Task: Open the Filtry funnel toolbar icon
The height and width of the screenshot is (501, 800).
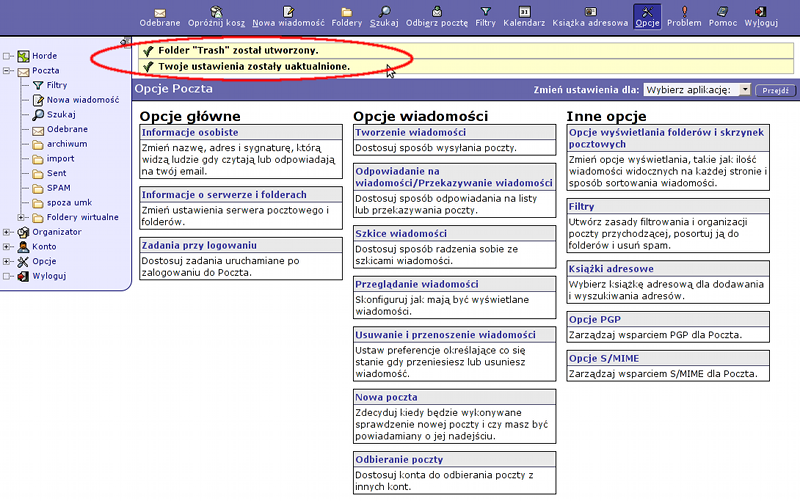Action: (485, 12)
